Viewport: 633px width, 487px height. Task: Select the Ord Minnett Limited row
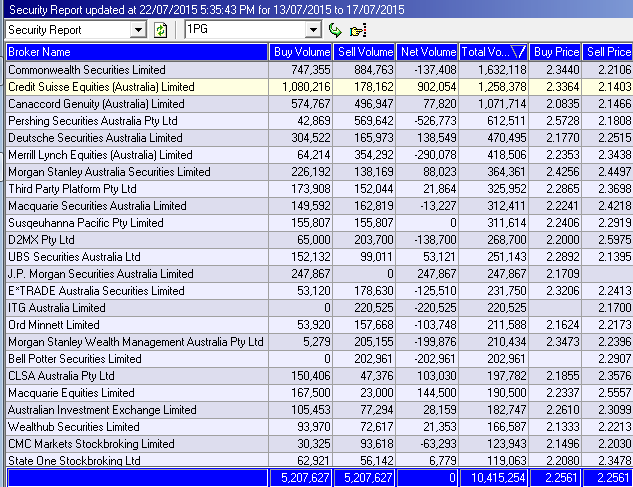(x=319, y=325)
